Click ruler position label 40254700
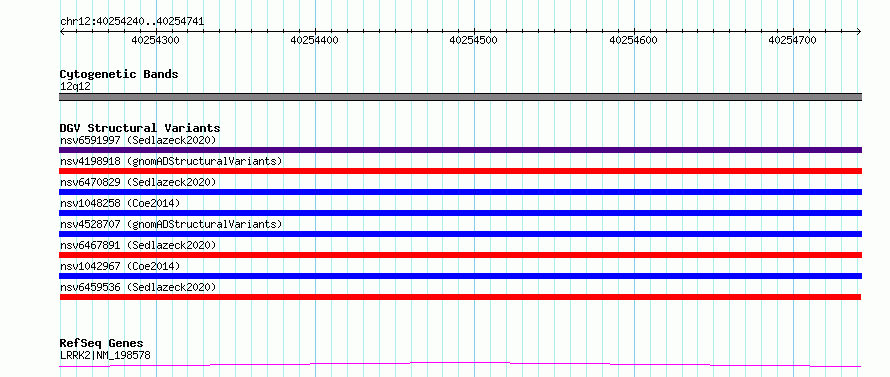Screen dimensions: 890x377 [792, 40]
